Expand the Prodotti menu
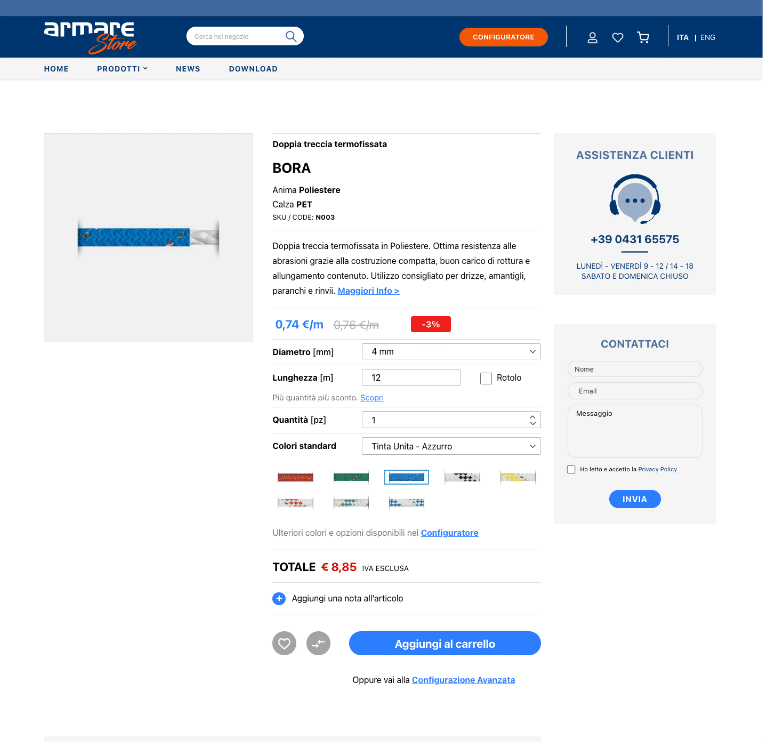The width and height of the screenshot is (763, 742). [122, 69]
